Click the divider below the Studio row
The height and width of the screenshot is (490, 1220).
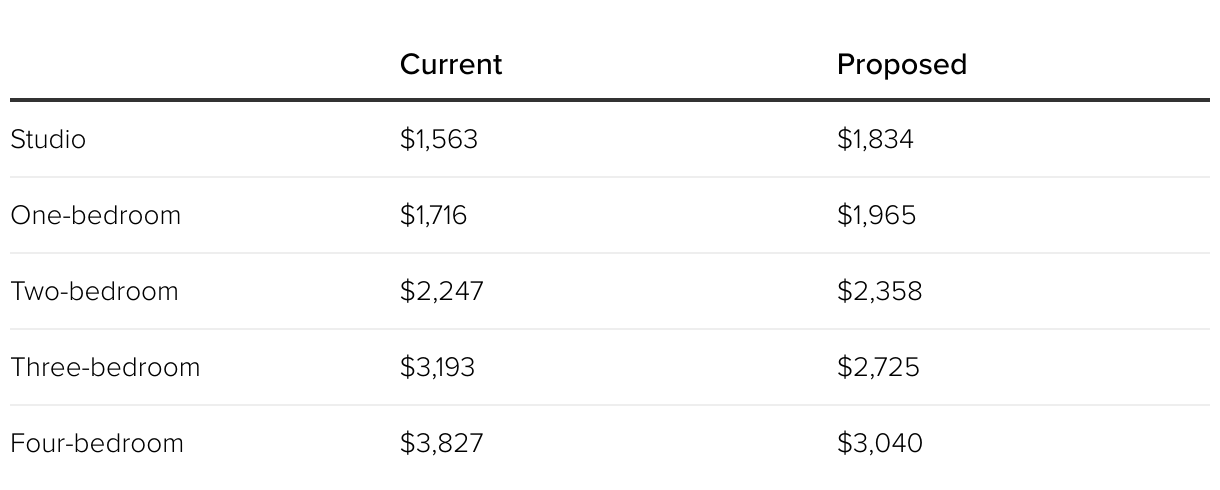click(610, 177)
